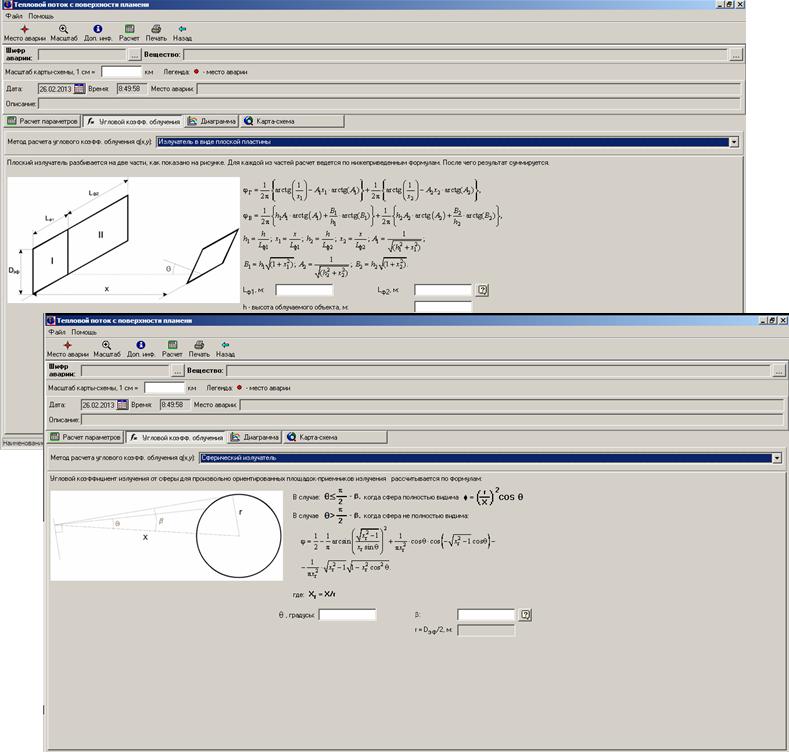Click the help icon next to the Lф2 field

(481, 290)
